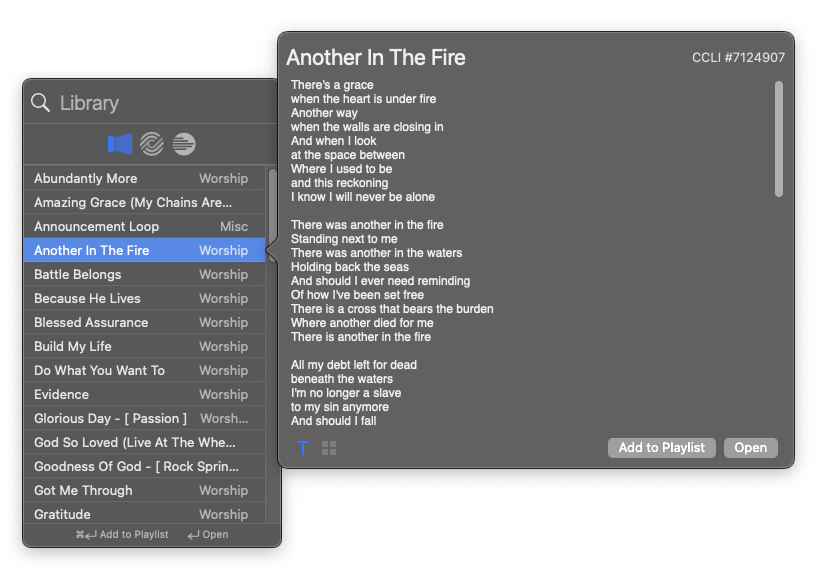
Task: Click lyric line "All my debt left for dead"
Action: tap(354, 365)
